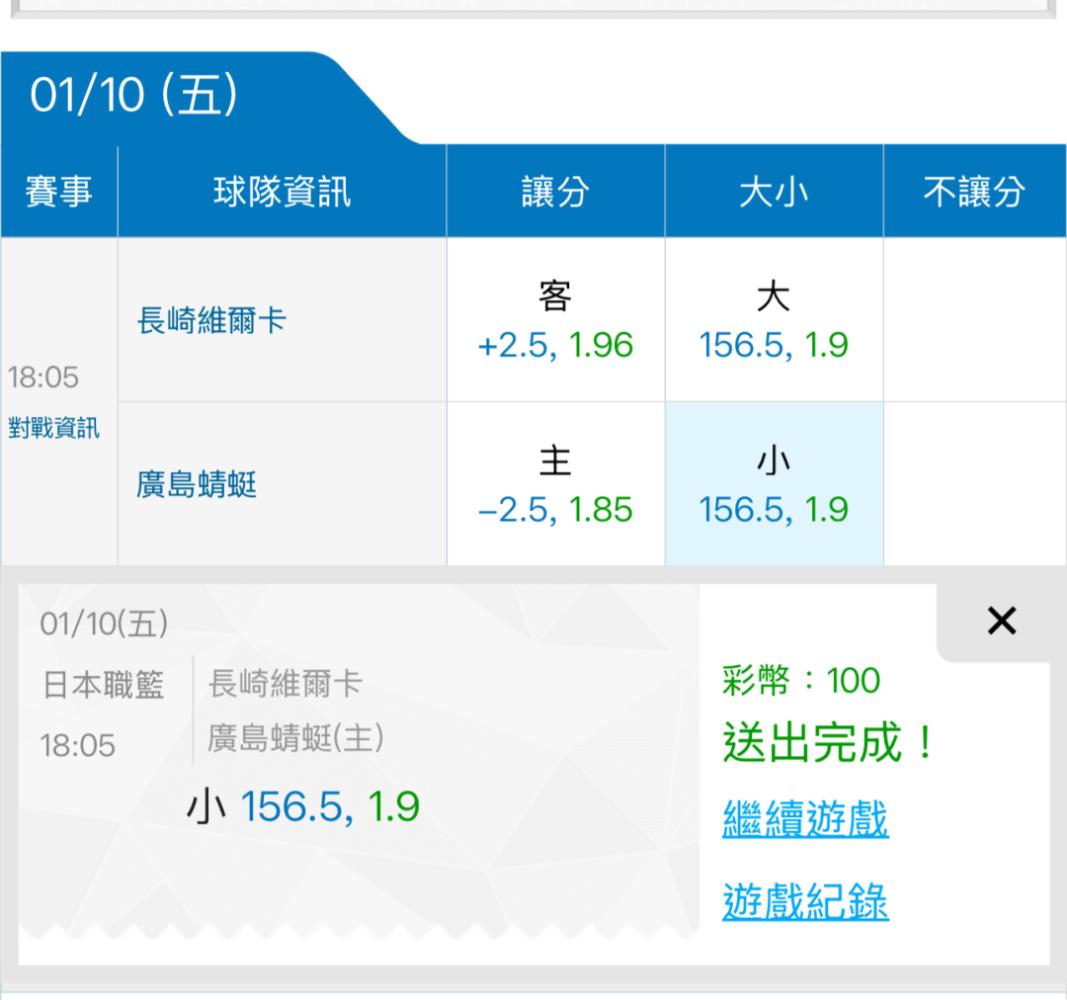Image resolution: width=1067 pixels, height=1000 pixels.
Task: Pick the 客 +2.5, 1.96 spread
Action: click(555, 321)
